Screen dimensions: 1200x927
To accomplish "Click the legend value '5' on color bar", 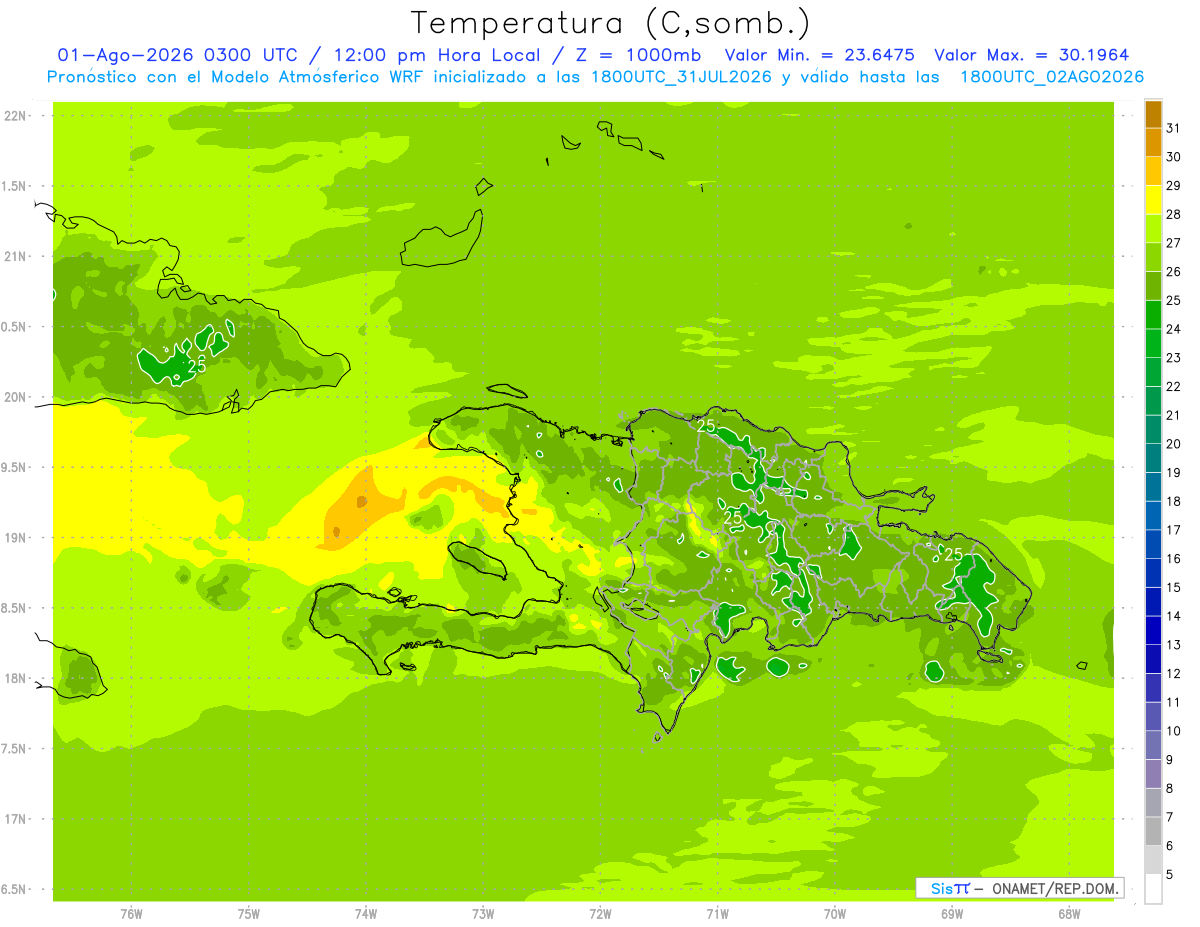I will point(1171,874).
